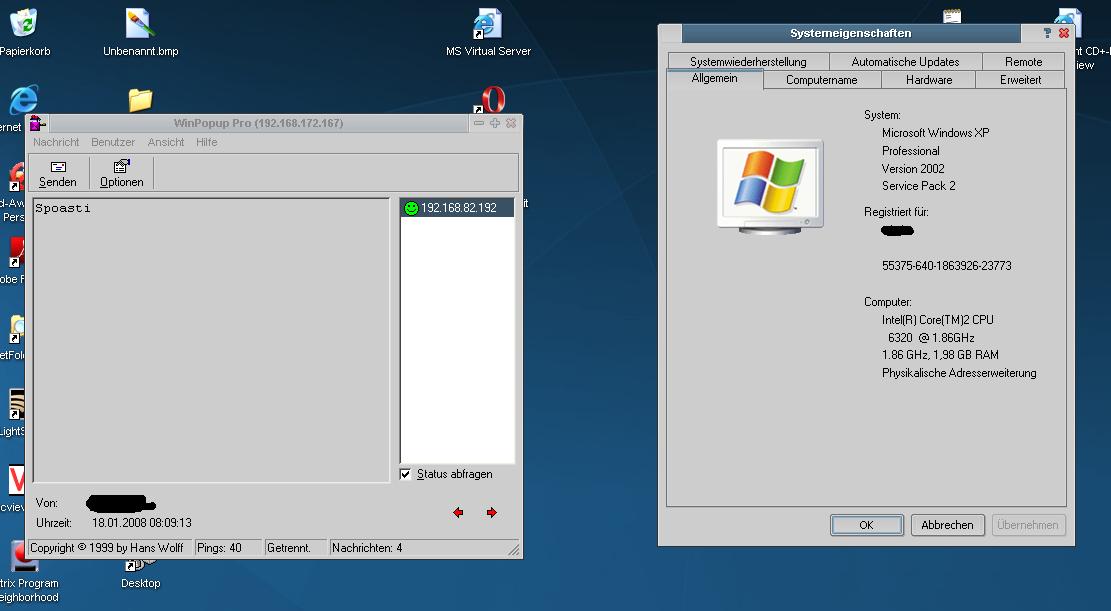Open the Papierkorb desktop icon
1111x611 pixels.
[x=24, y=32]
